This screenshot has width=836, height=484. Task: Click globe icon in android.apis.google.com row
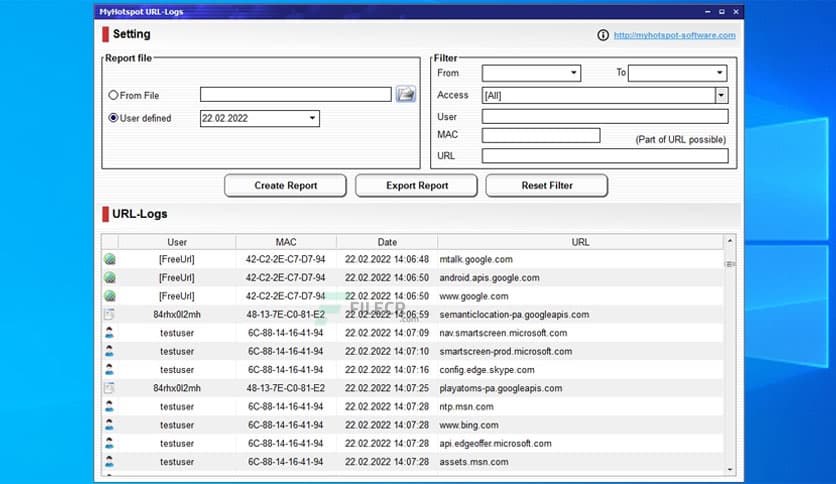(110, 278)
